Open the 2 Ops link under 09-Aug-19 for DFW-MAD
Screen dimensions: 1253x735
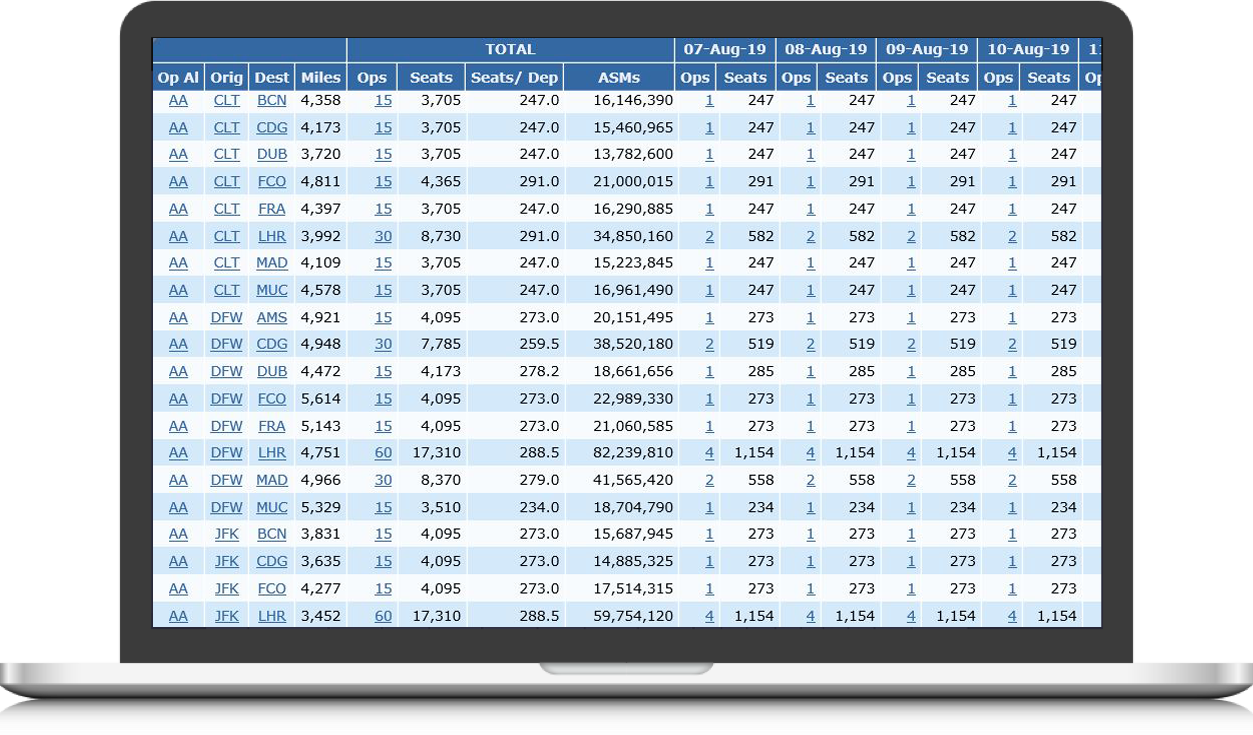point(910,480)
